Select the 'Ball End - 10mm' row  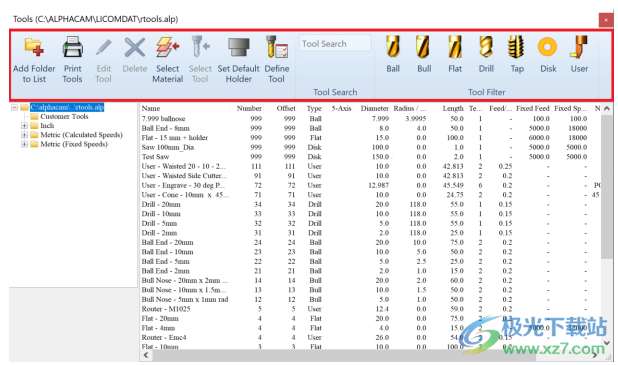click(370, 252)
